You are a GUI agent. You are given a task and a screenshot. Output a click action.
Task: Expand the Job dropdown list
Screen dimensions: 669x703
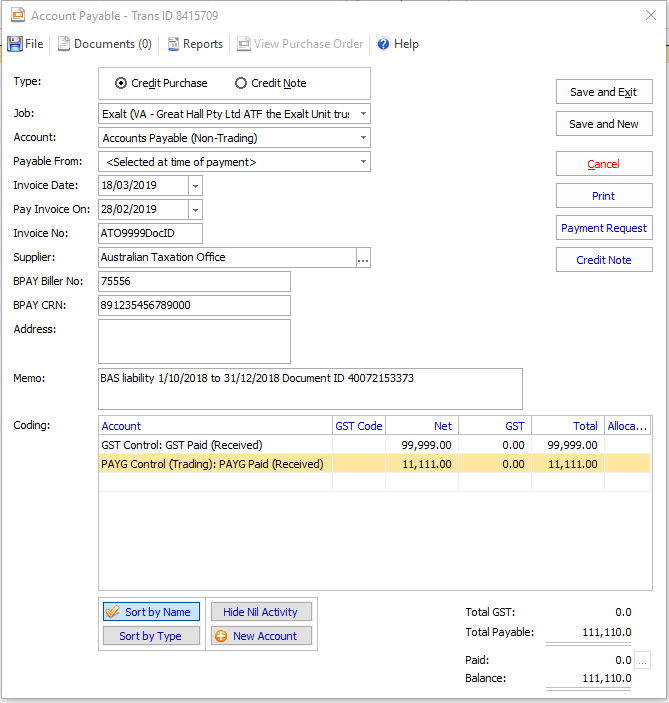tap(363, 114)
